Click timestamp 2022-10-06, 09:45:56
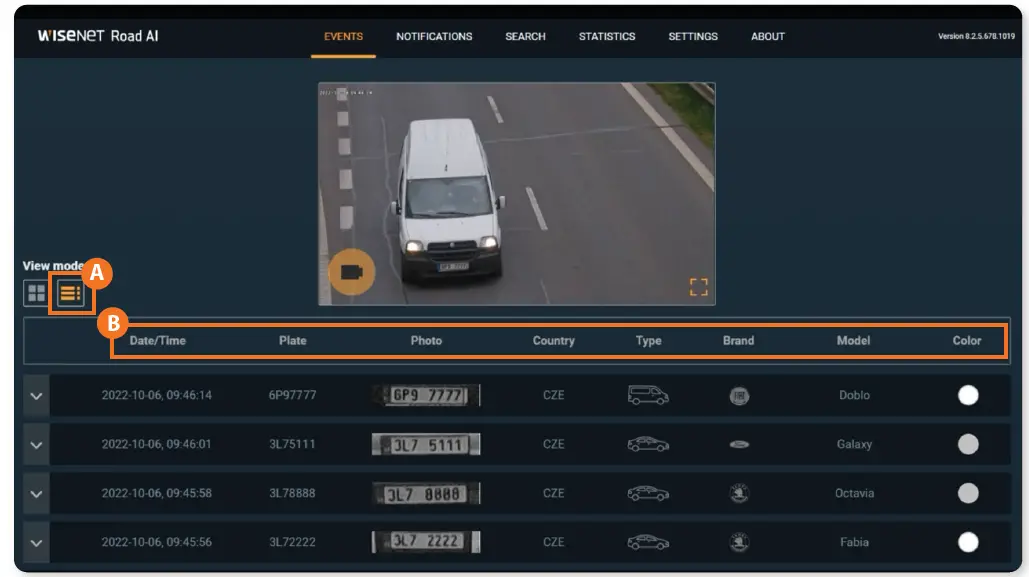The width and height of the screenshot is (1029, 577). pyautogui.click(x=156, y=542)
